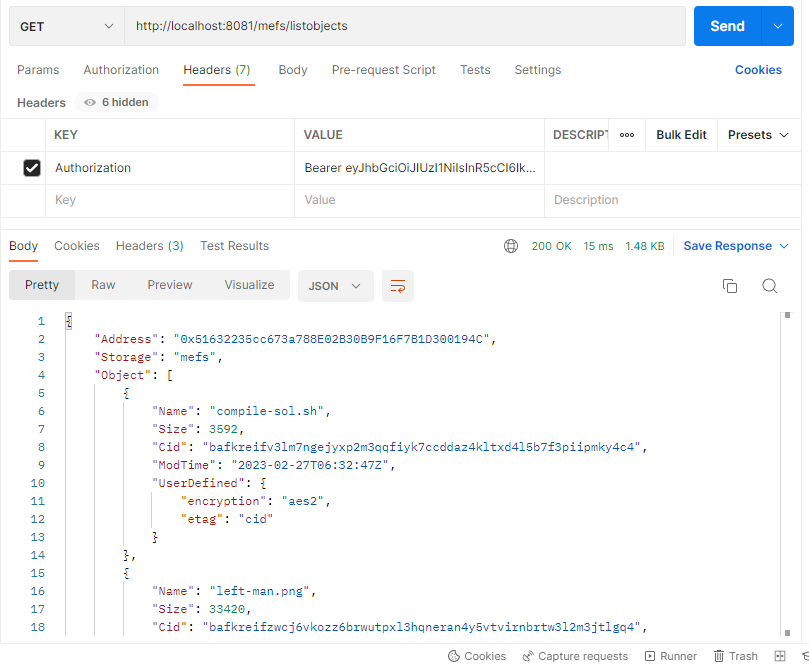Uncheck the Authorization header checkbox
Viewport: 809px width, 666px height.
tap(32, 168)
